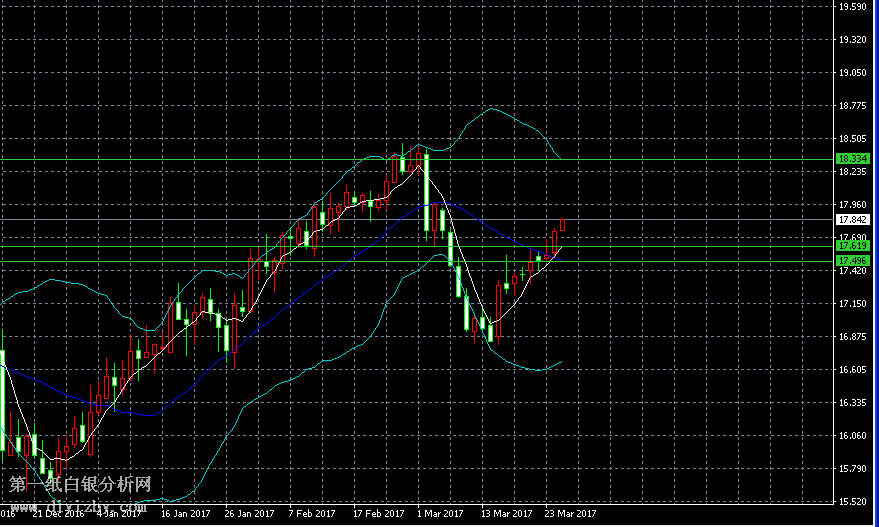Screen dimensions: 879x527
Task: Click the 17 Feb 2017 date label
Action: coord(378,514)
